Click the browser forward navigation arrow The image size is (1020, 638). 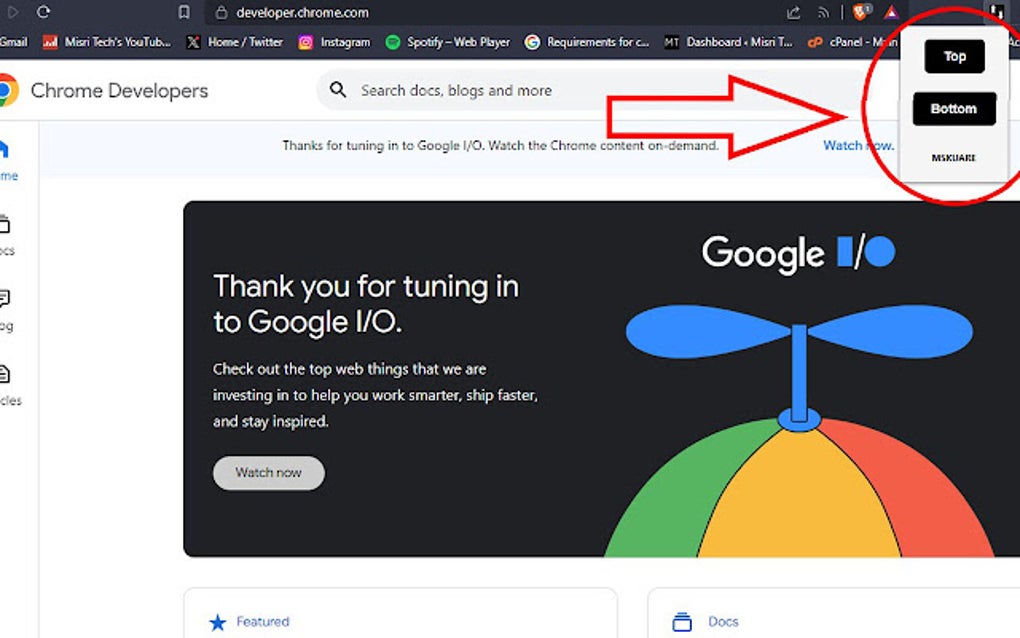(12, 12)
